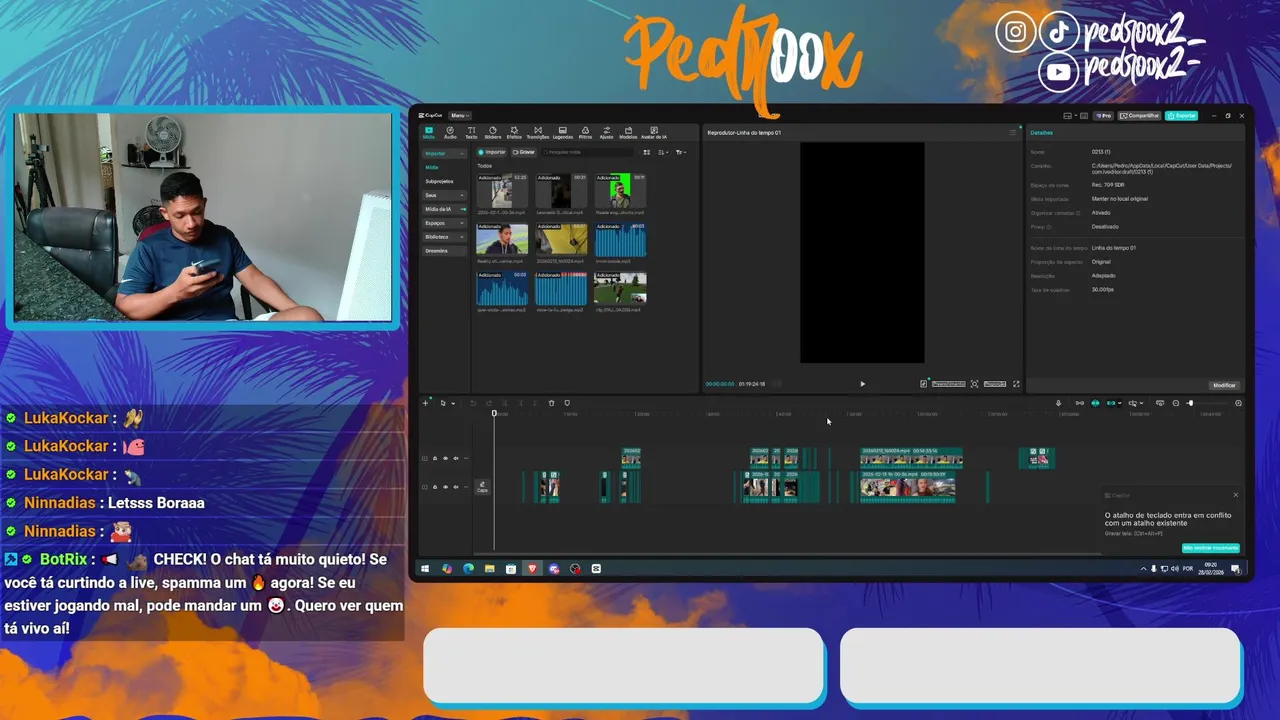The width and height of the screenshot is (1280, 720).
Task: Click the player fullscreen icon
Action: [x=1016, y=384]
